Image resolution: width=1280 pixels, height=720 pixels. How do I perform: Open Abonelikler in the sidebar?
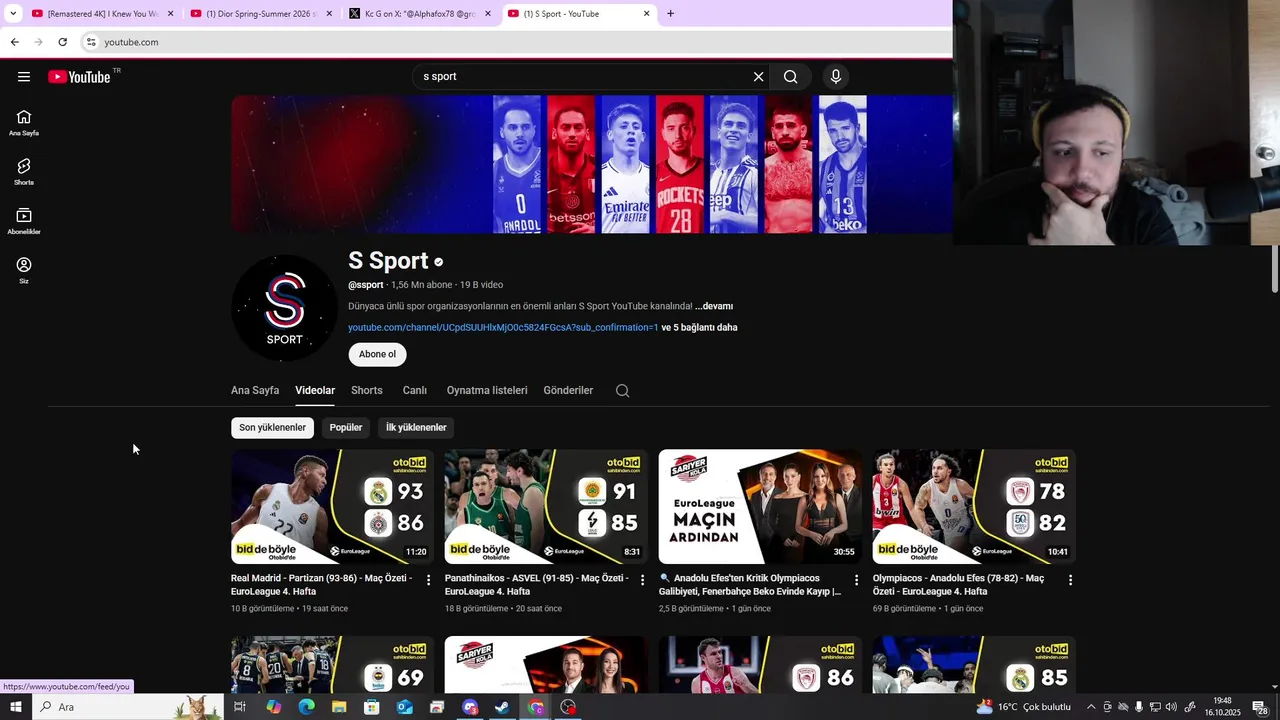click(24, 222)
